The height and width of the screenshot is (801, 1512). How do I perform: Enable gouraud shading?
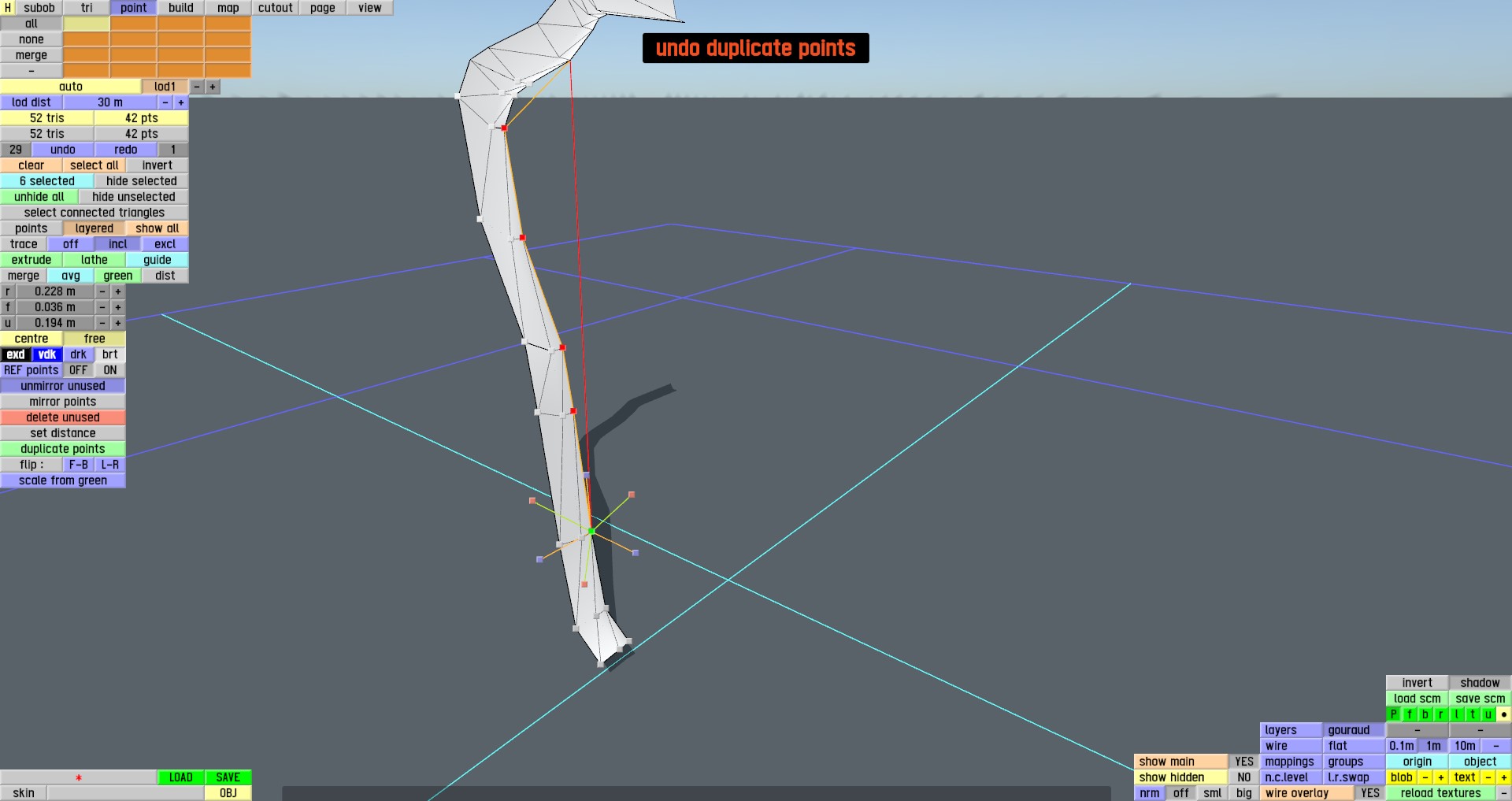point(1354,730)
